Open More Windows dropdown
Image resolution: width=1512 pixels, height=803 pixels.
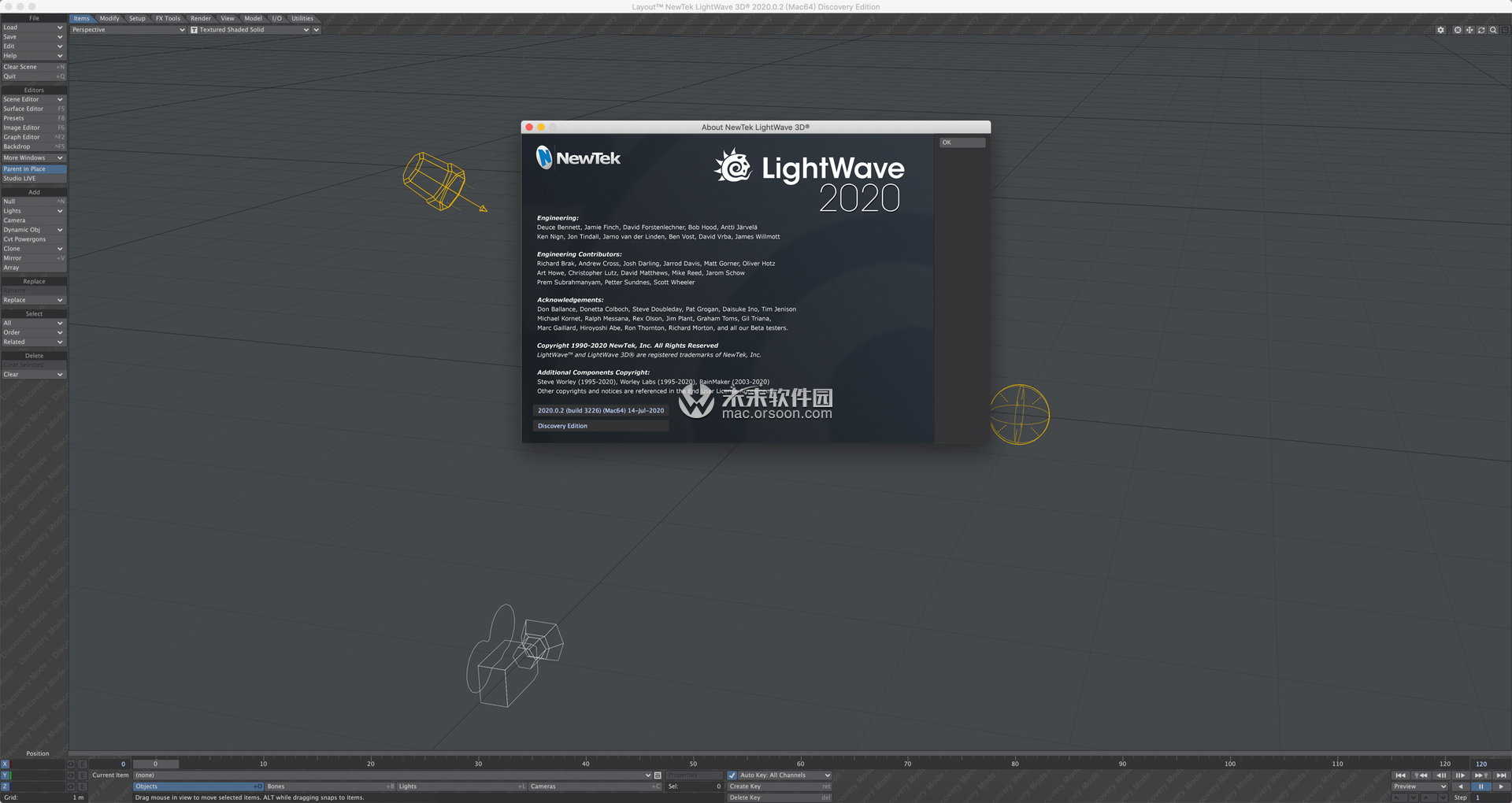[34, 158]
